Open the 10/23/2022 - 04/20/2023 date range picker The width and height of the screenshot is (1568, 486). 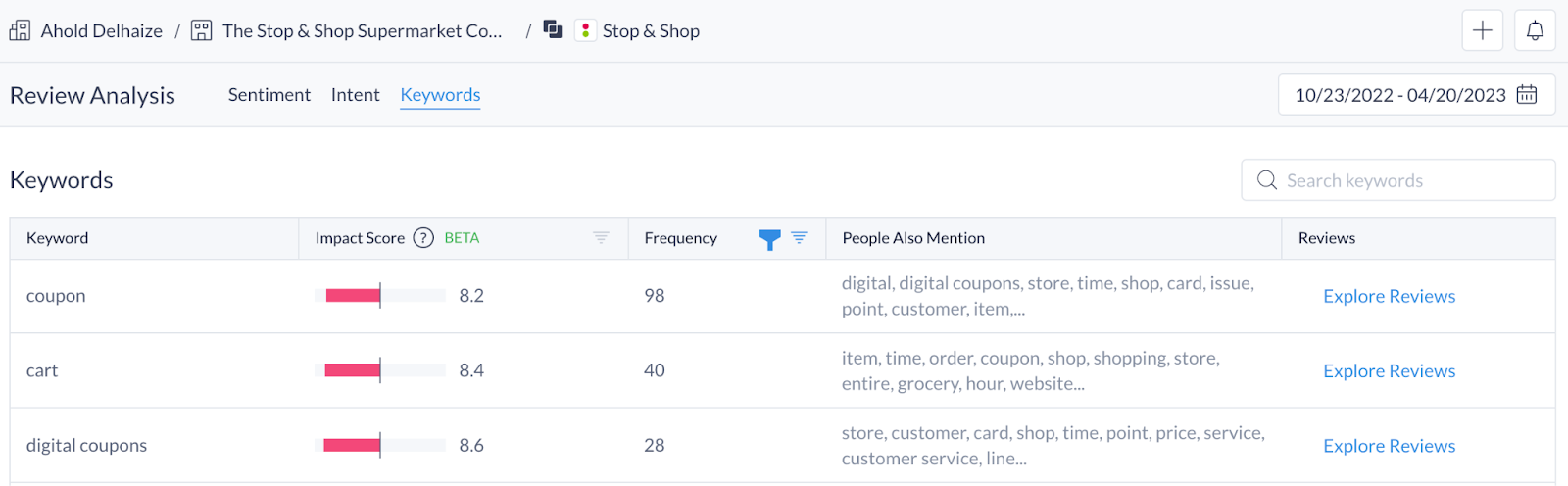point(1399,95)
